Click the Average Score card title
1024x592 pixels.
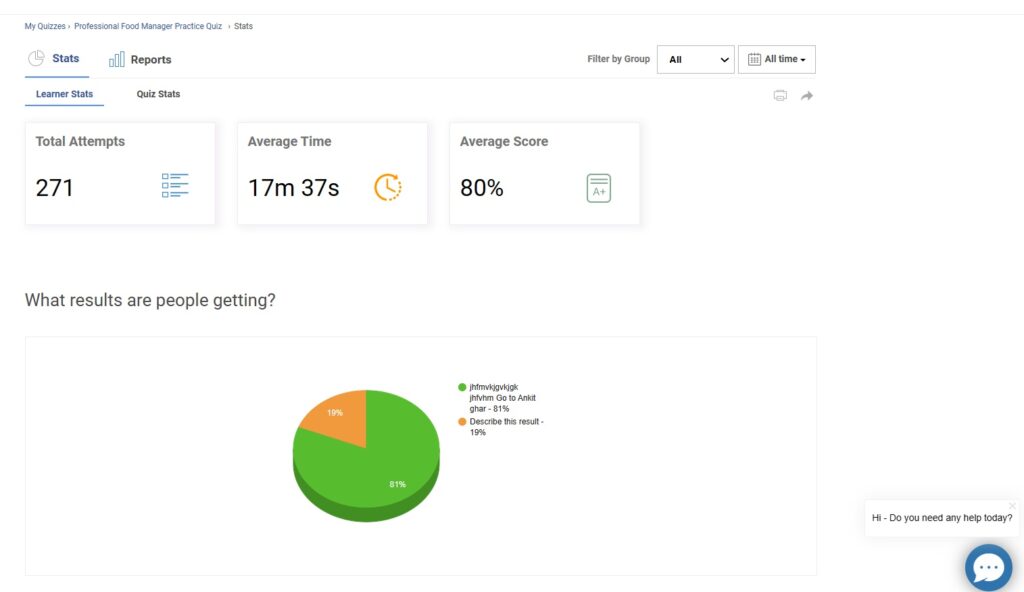pyautogui.click(x=504, y=141)
